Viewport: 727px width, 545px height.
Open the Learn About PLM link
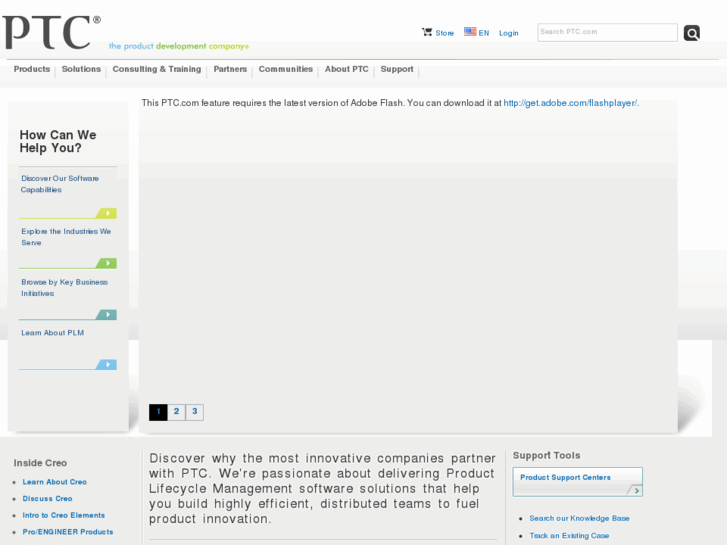[52, 333]
